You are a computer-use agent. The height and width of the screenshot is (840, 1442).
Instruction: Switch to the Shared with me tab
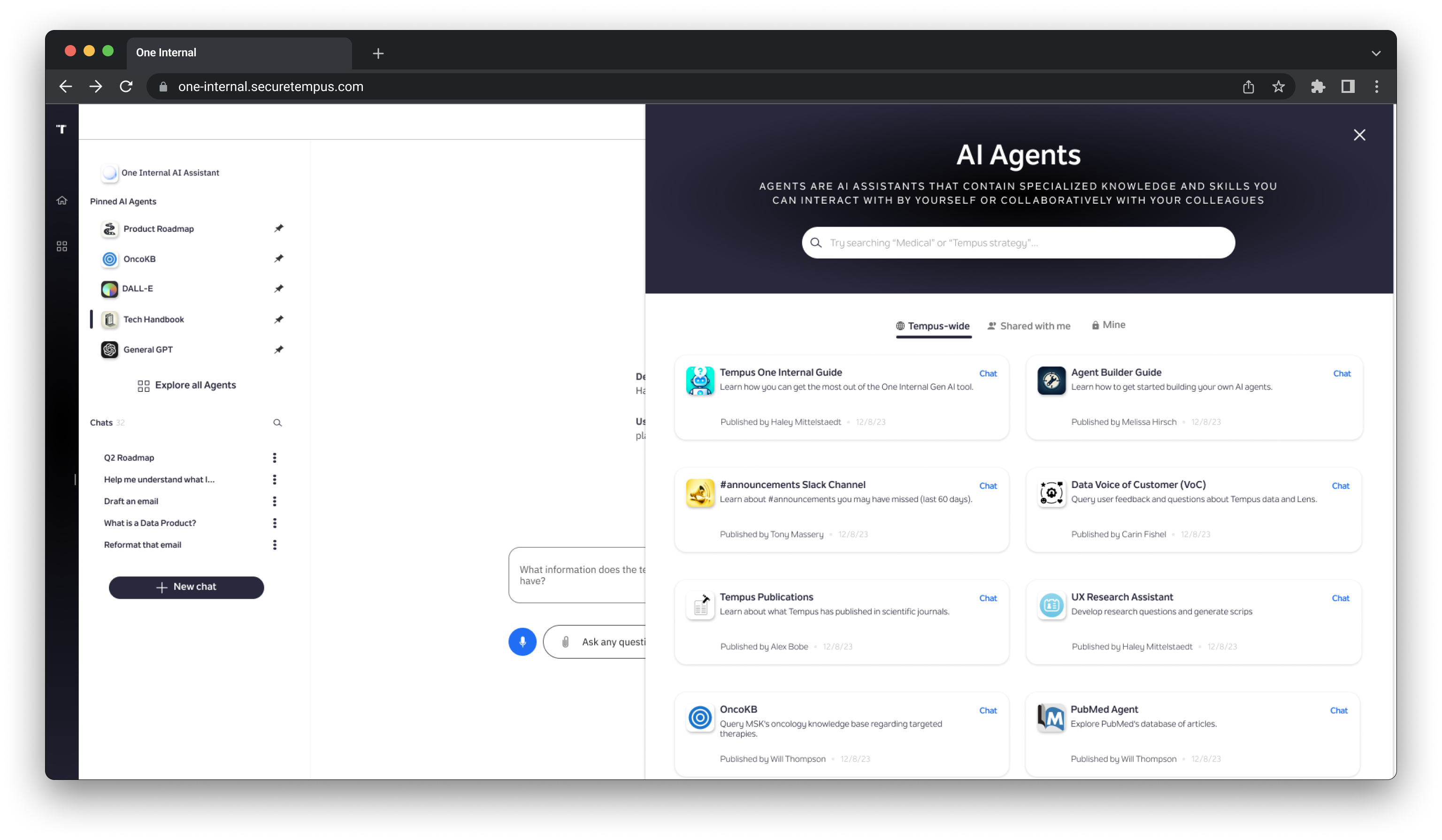(x=1029, y=326)
